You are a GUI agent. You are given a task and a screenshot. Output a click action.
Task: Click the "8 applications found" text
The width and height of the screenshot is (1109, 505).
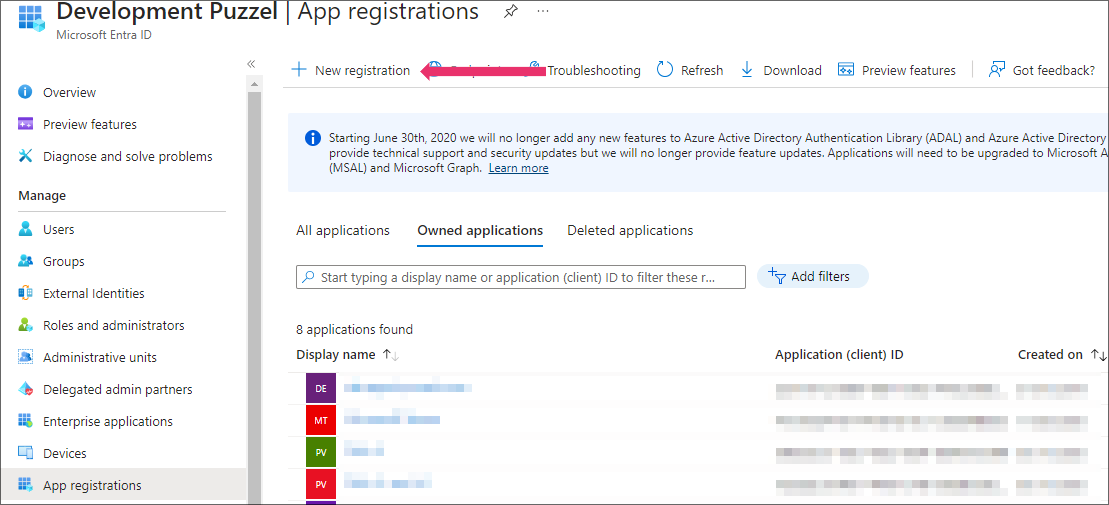pyautogui.click(x=354, y=330)
